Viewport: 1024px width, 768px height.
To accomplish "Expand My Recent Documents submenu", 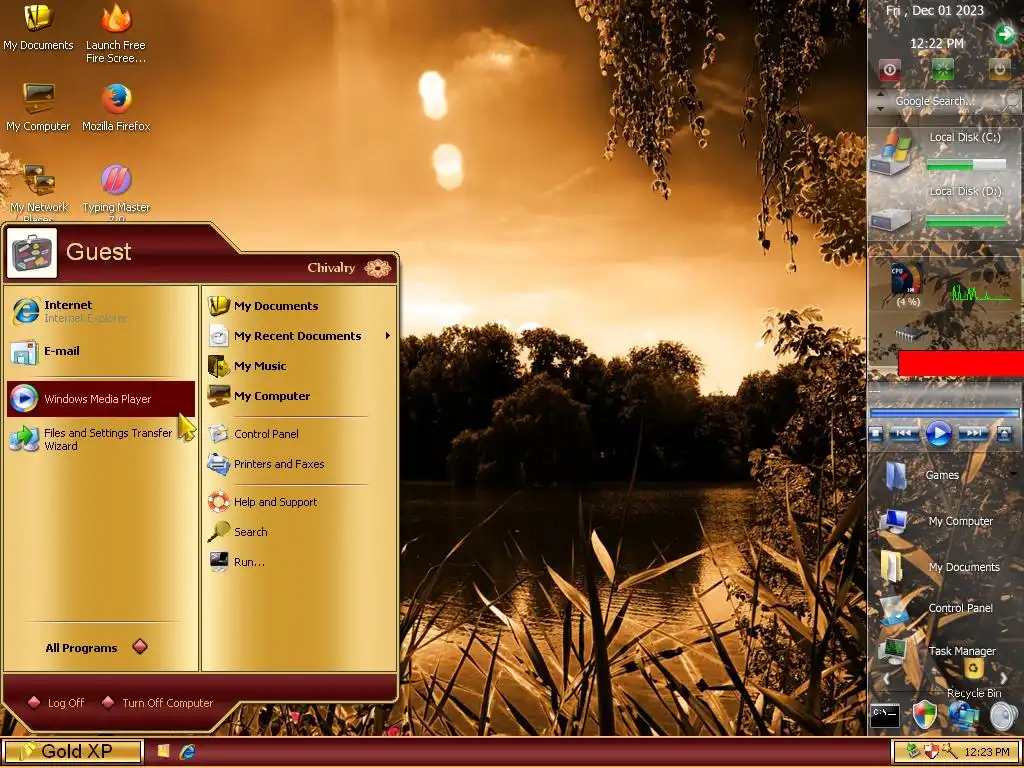I will pos(299,336).
